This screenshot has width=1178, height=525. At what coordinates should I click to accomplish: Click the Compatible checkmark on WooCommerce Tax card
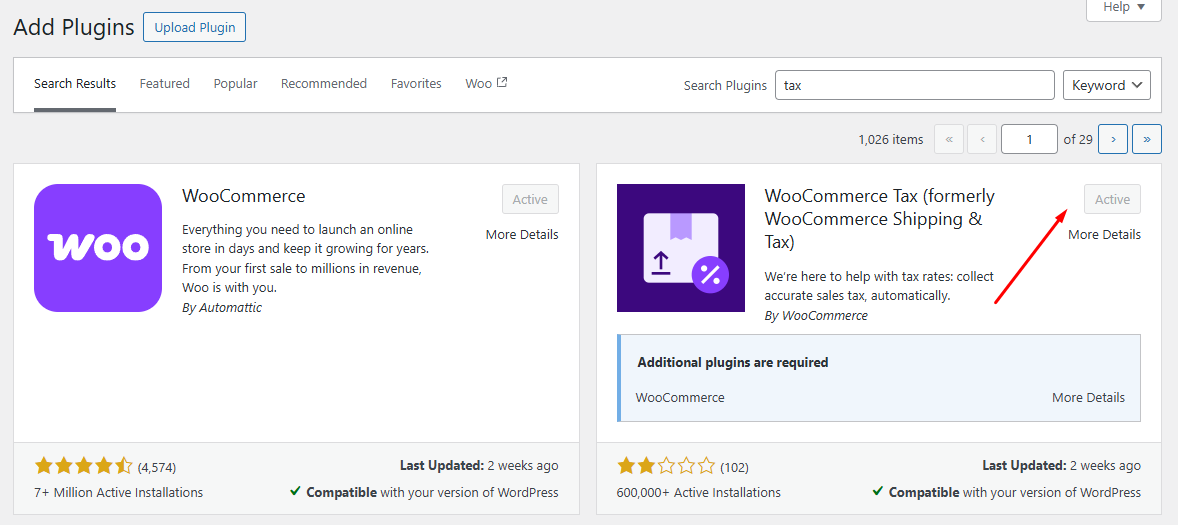(x=877, y=492)
